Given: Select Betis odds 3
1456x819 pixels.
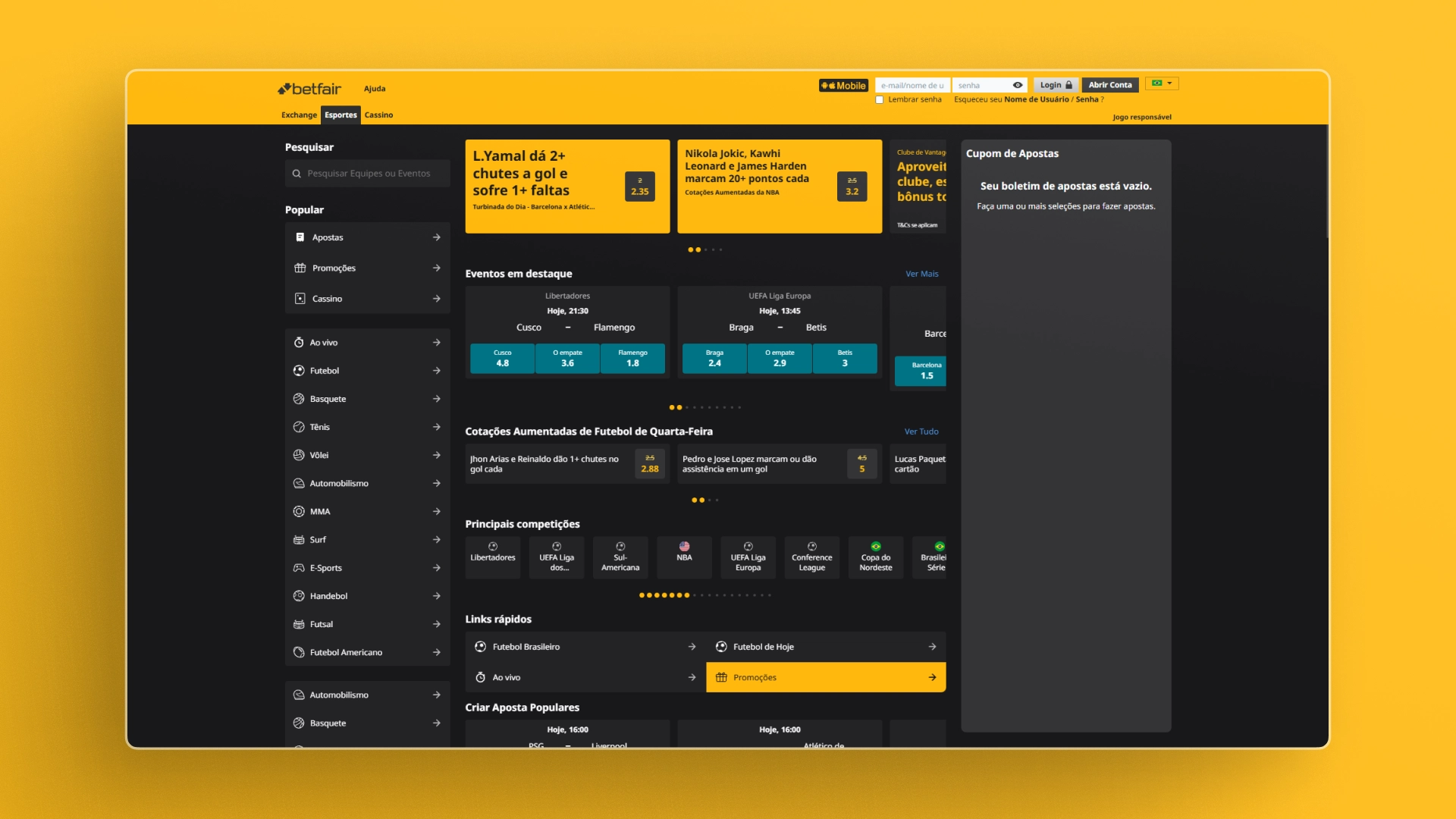Looking at the screenshot, I should tap(845, 359).
